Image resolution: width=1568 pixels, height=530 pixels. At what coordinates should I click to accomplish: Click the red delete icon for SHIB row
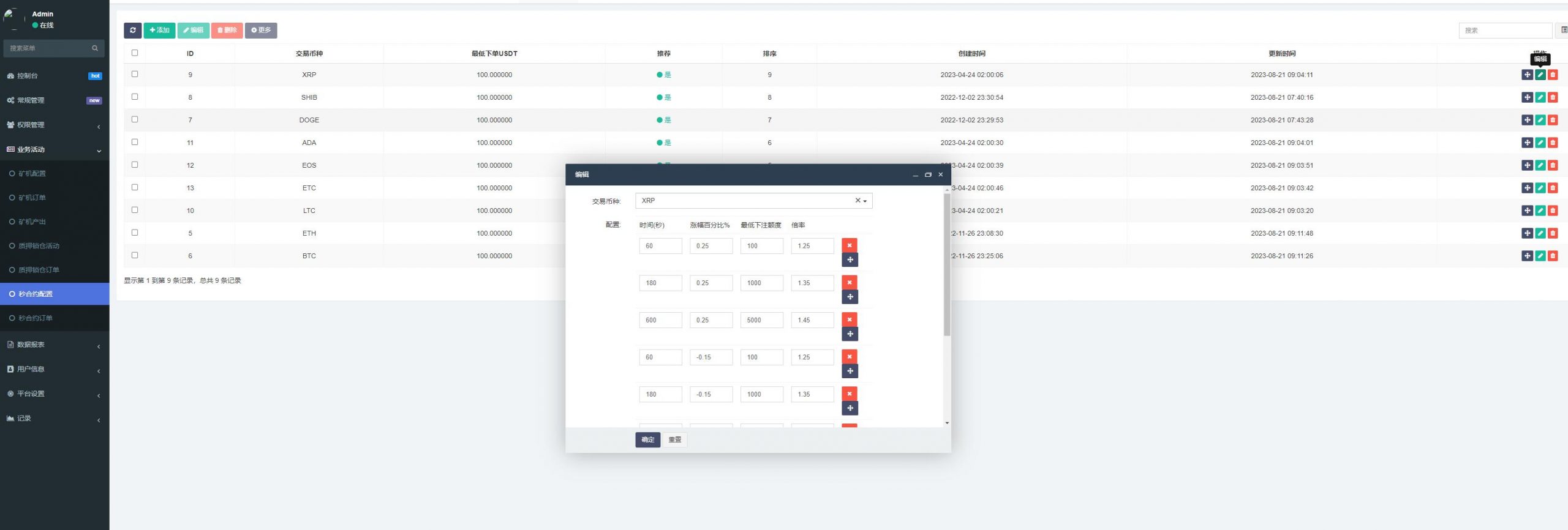(x=1553, y=97)
